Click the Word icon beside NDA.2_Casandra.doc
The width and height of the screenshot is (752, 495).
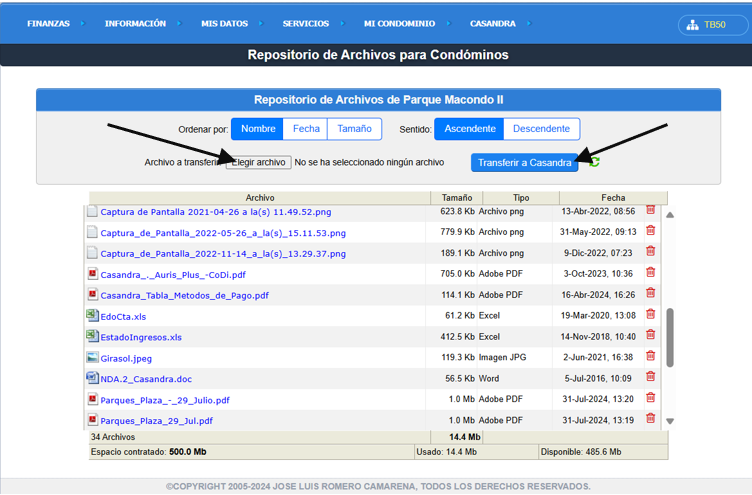click(93, 378)
